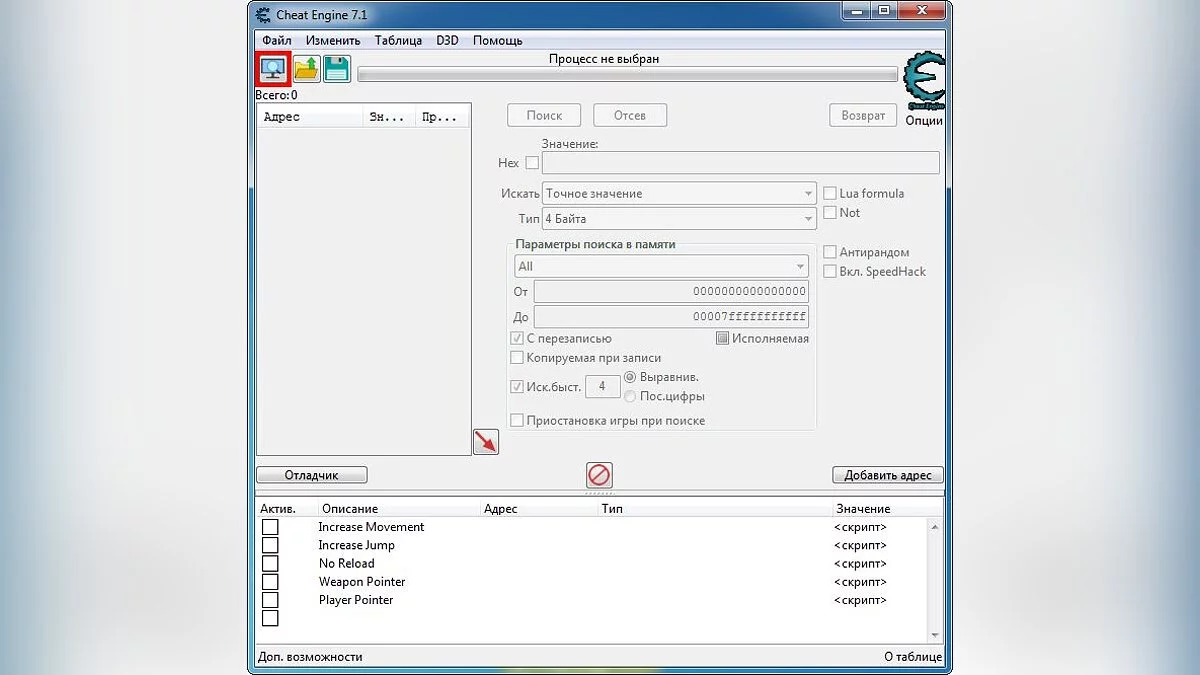
Task: Click the save table floppy icon
Action: point(337,69)
